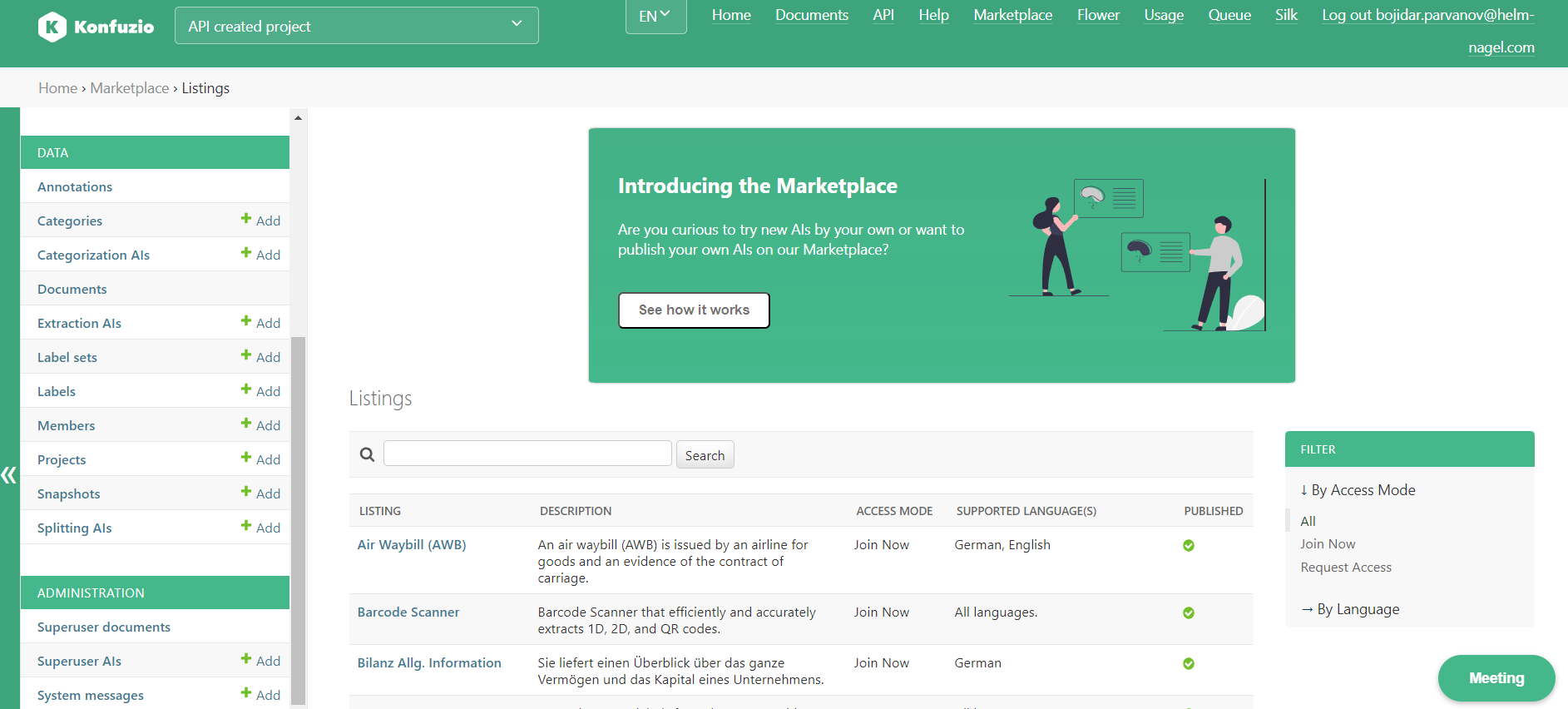Click the ADMINISTRATION section header
1568x709 pixels.
click(x=155, y=592)
